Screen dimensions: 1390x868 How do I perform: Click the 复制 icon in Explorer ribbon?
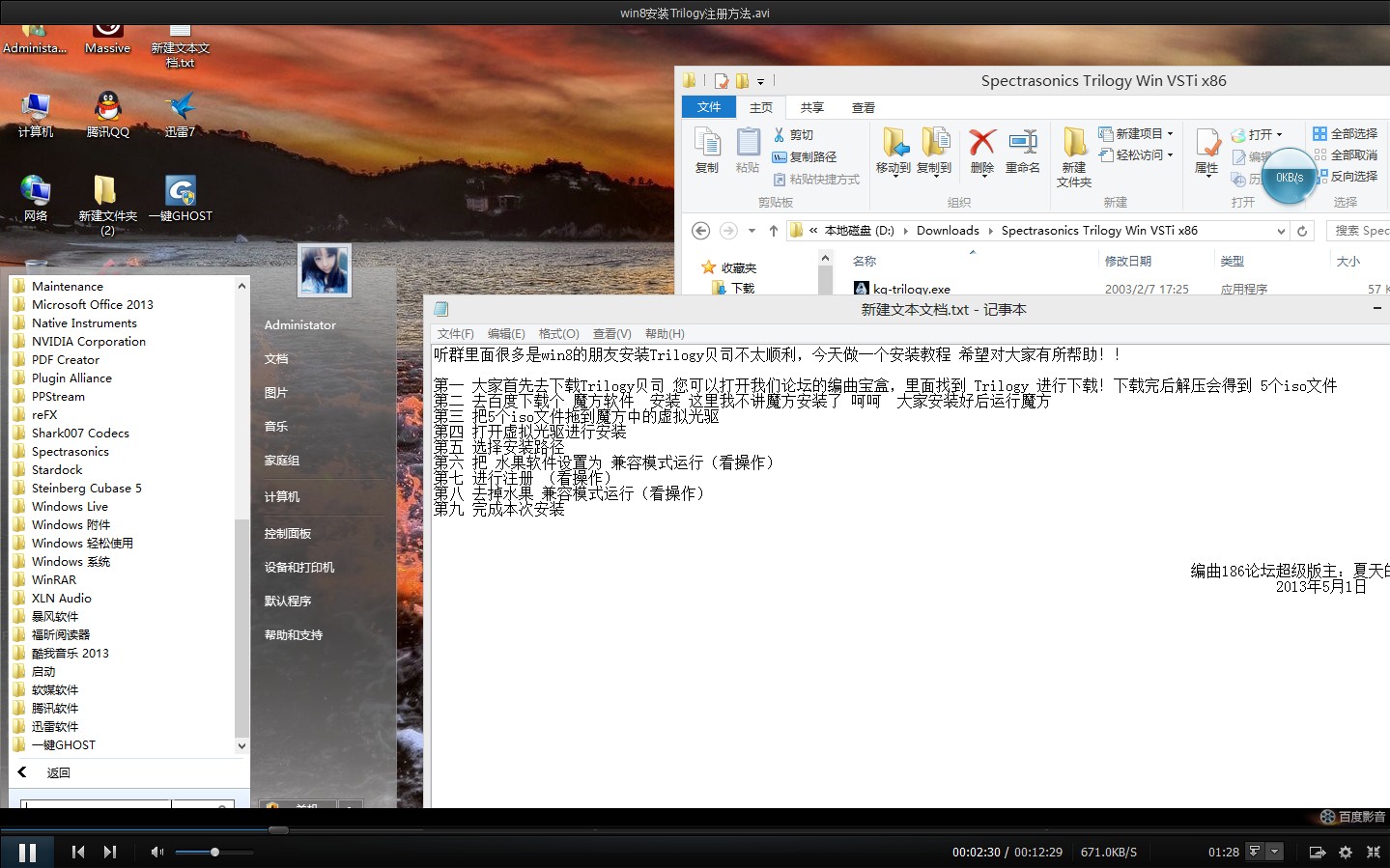coord(707,151)
